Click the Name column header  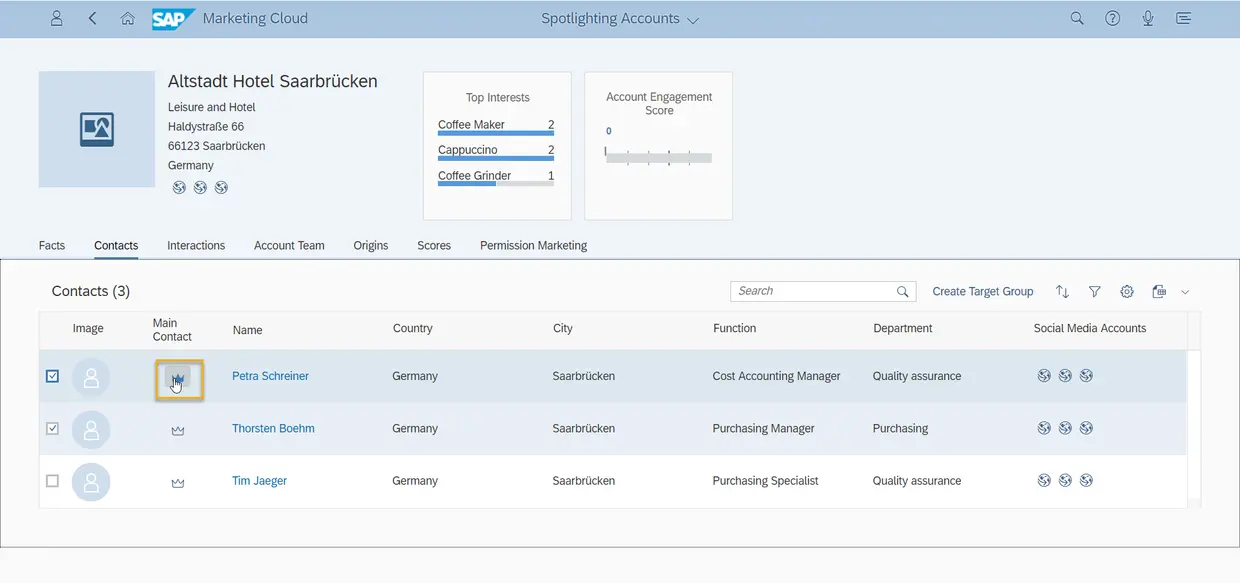pos(248,329)
